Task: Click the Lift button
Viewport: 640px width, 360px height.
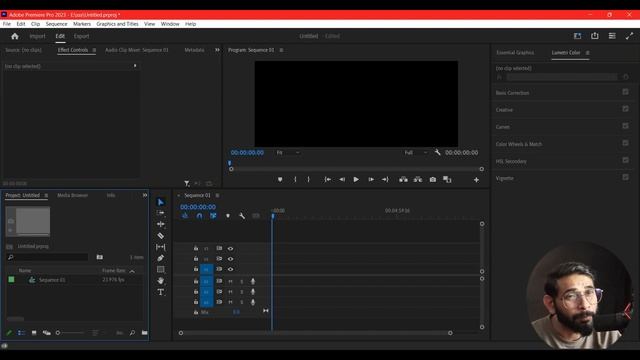Action: (x=403, y=180)
